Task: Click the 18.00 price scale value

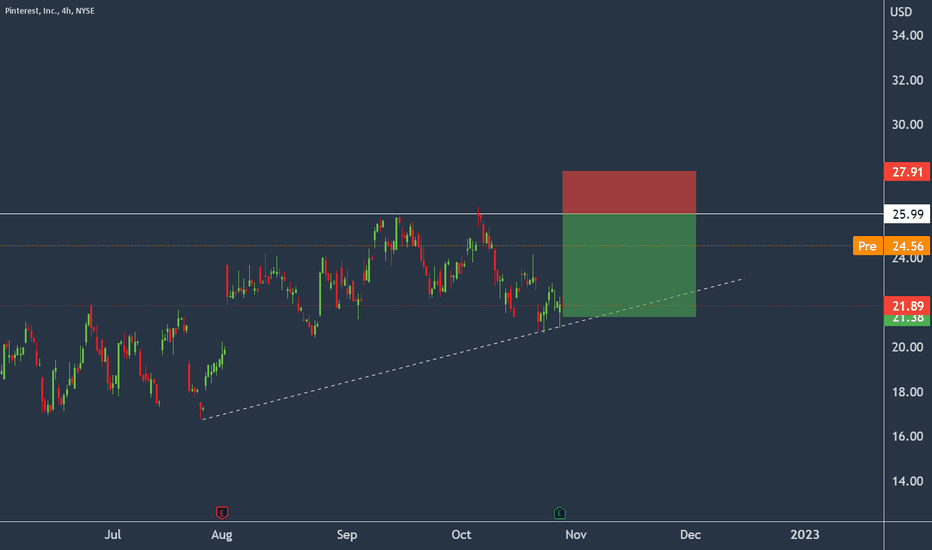Action: coord(908,392)
